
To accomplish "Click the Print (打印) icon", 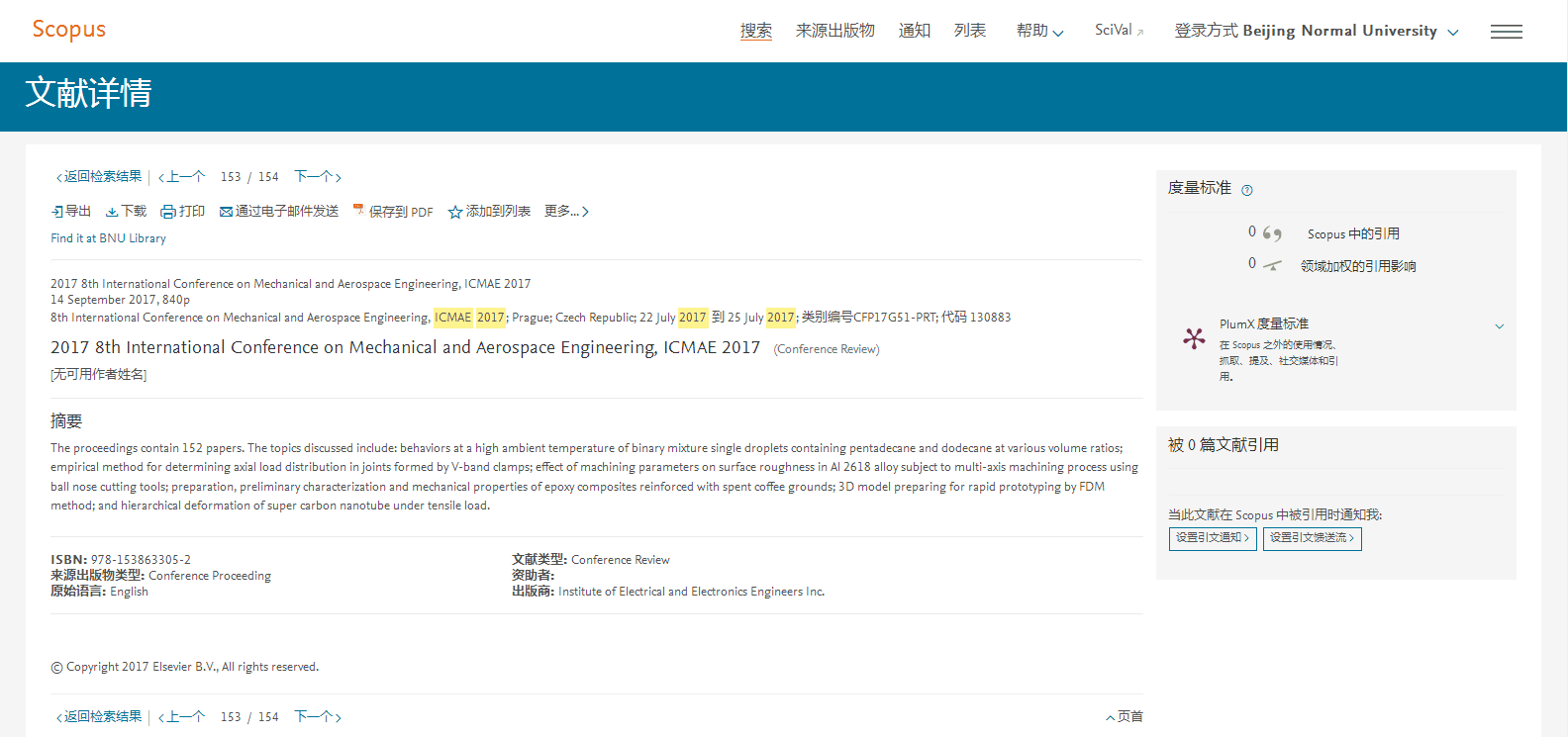I will pos(168,212).
